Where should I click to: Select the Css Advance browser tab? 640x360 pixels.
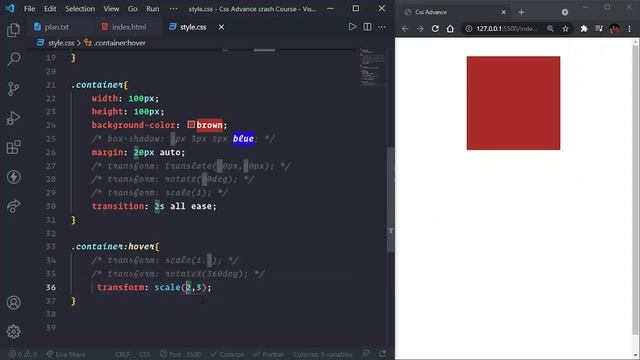[x=455, y=12]
